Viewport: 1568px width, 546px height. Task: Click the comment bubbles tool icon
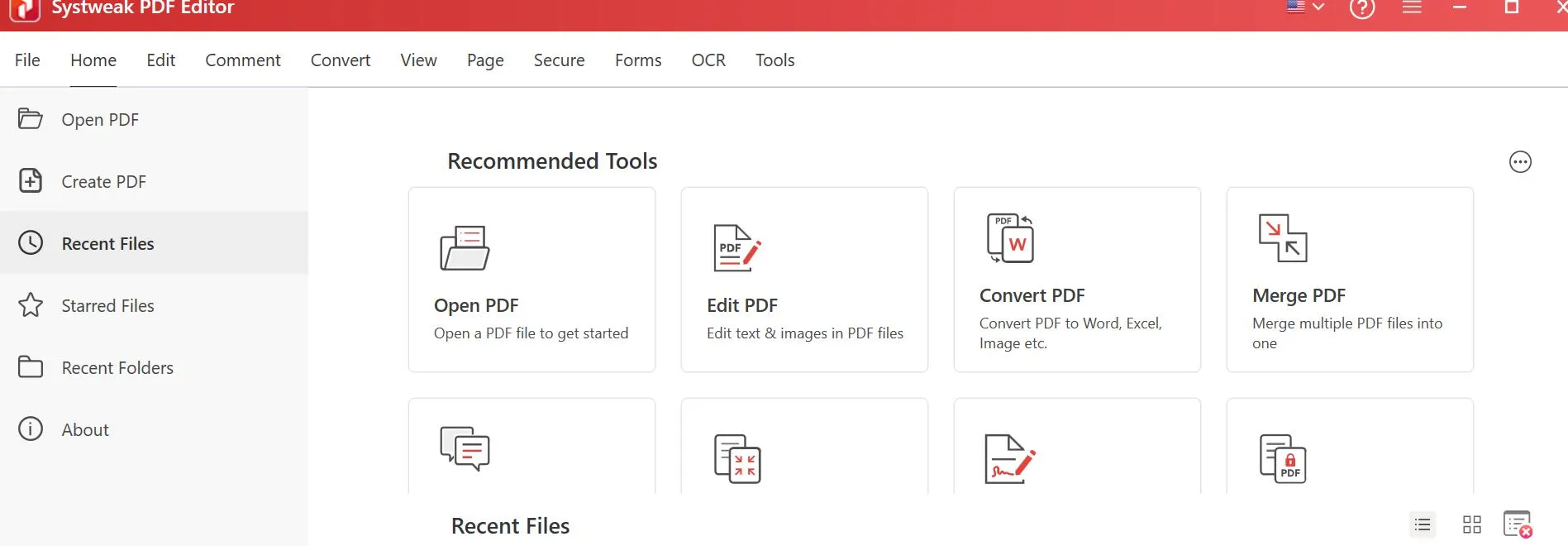pos(465,449)
